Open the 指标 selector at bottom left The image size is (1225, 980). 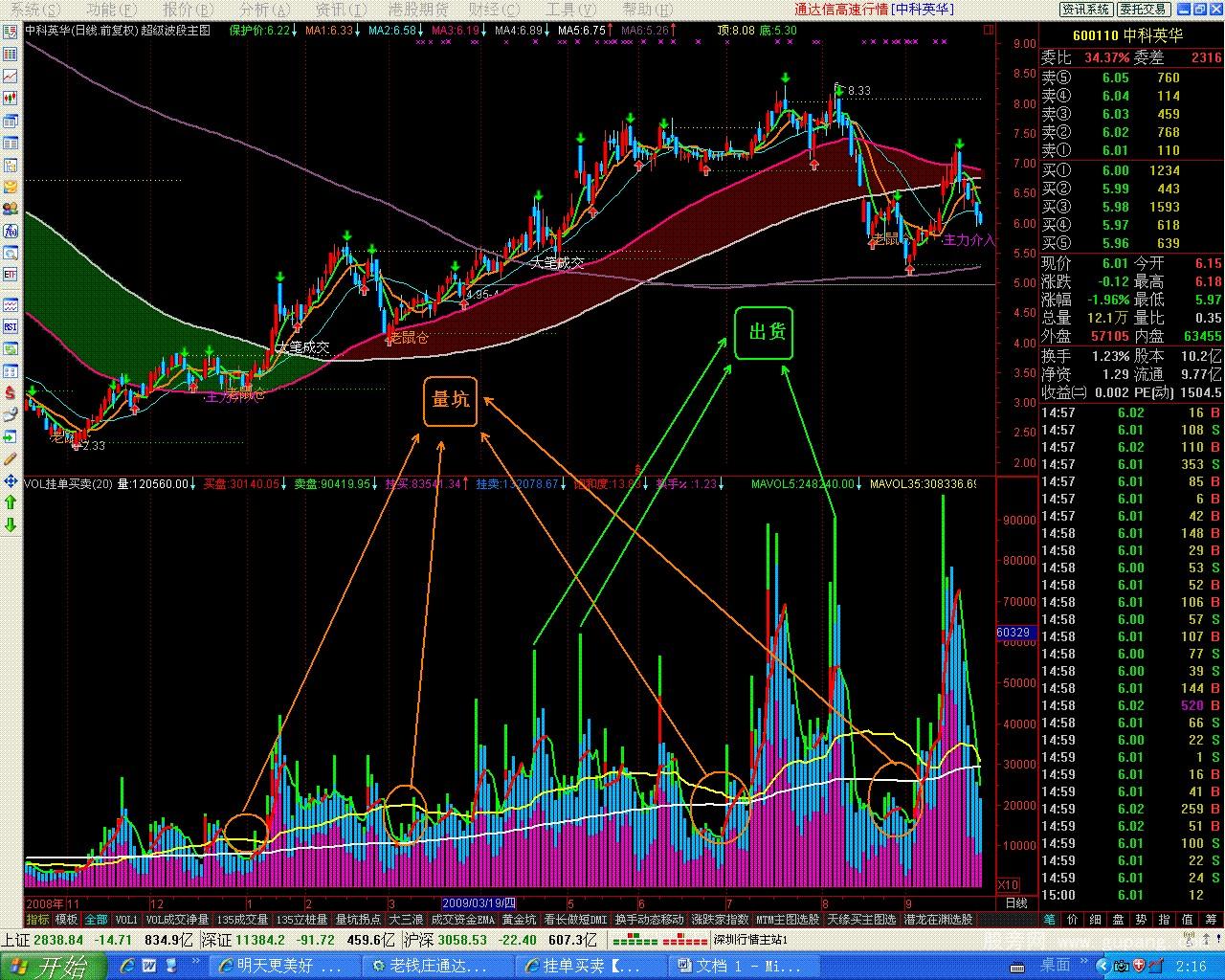(37, 920)
